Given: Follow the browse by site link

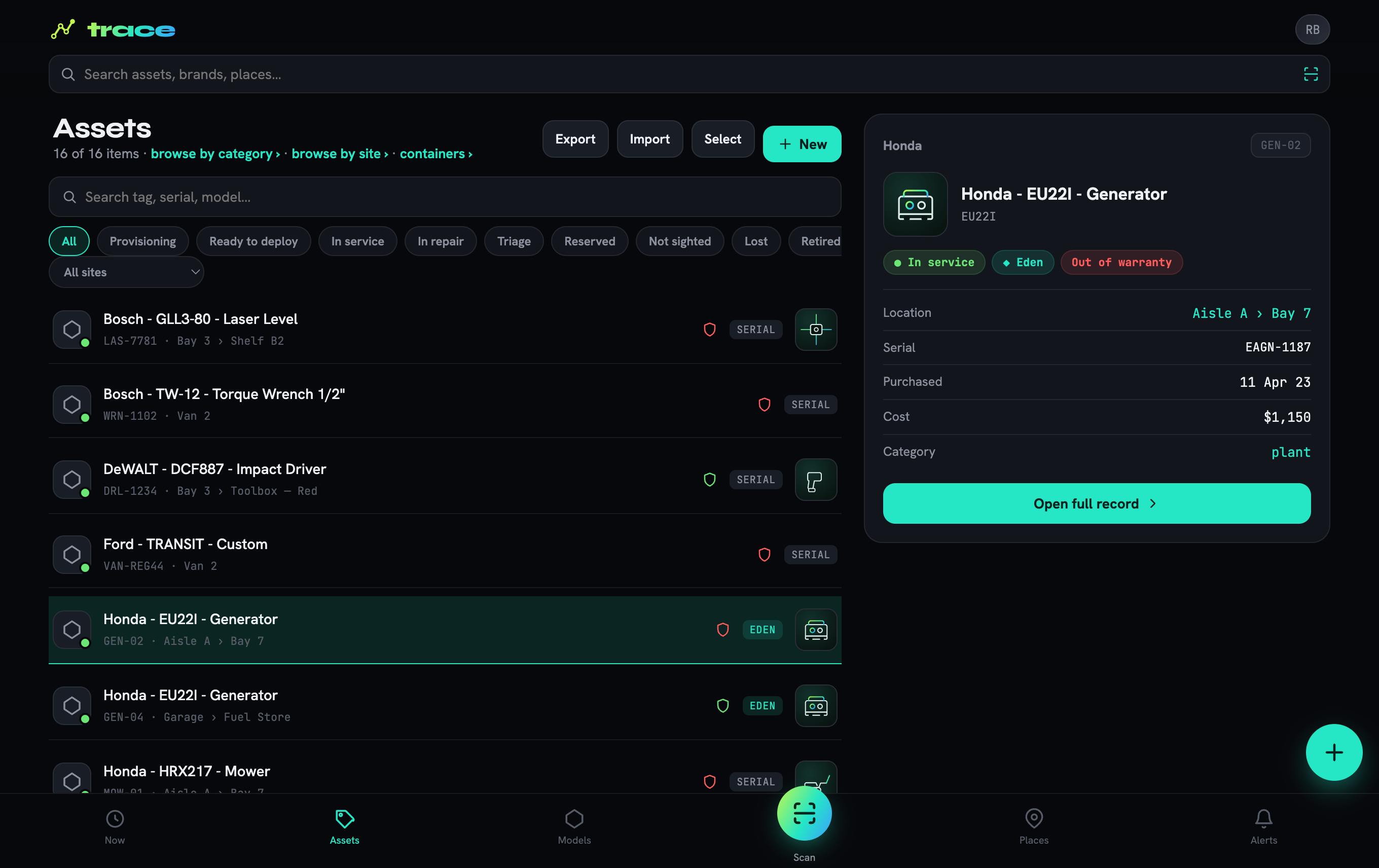Looking at the screenshot, I should (x=340, y=154).
